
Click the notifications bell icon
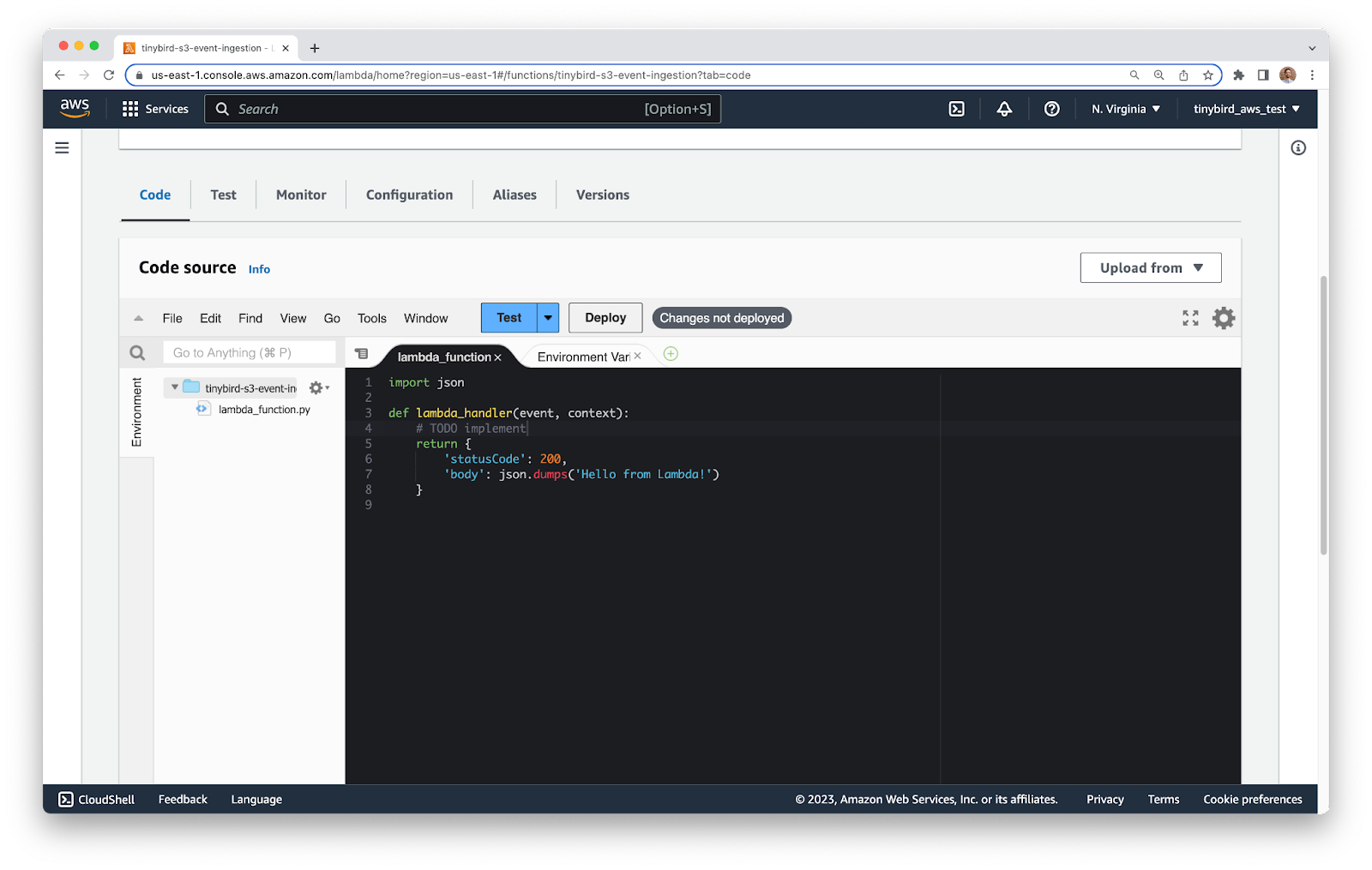(1004, 109)
